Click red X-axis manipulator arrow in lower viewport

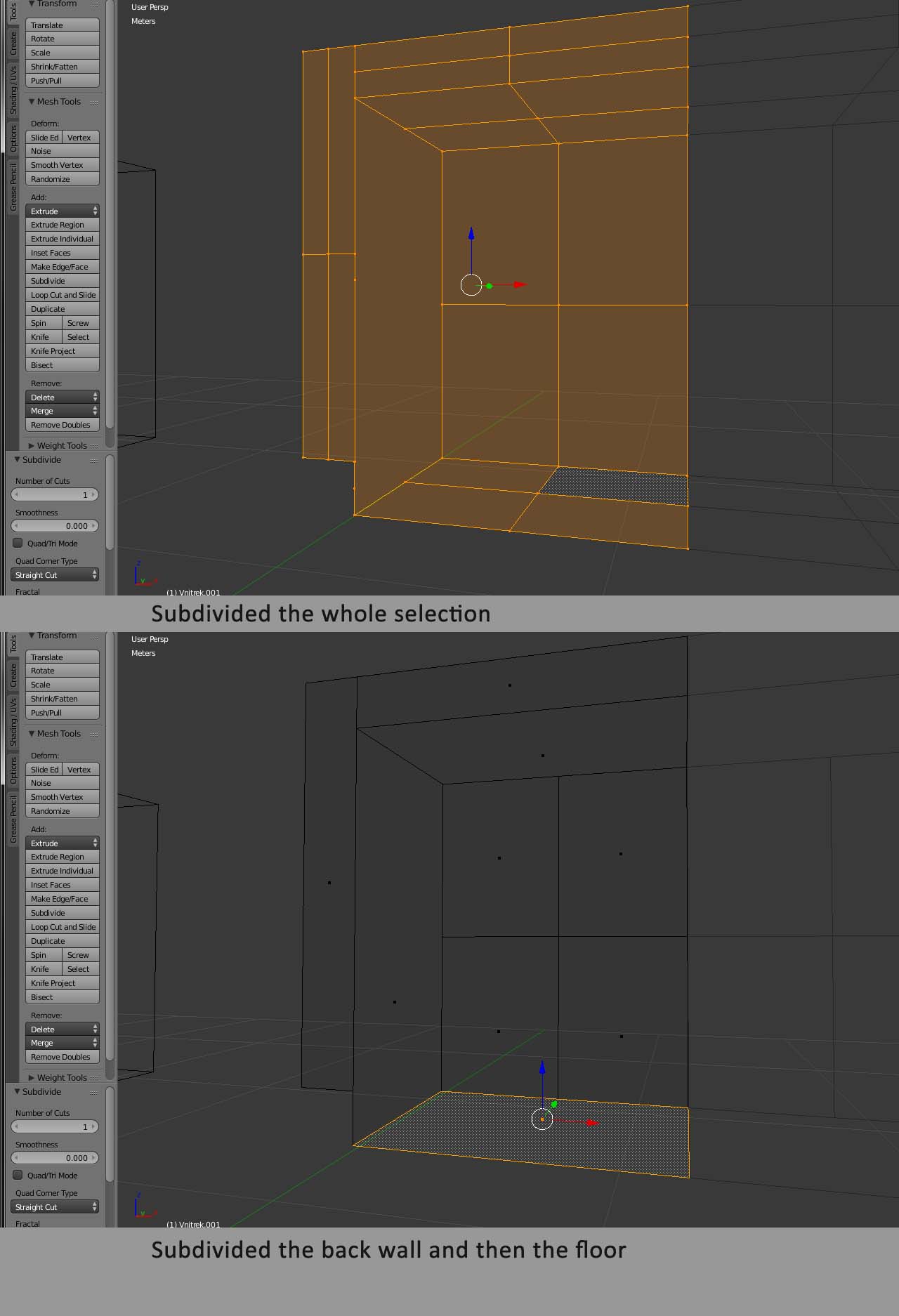pyautogui.click(x=592, y=1123)
